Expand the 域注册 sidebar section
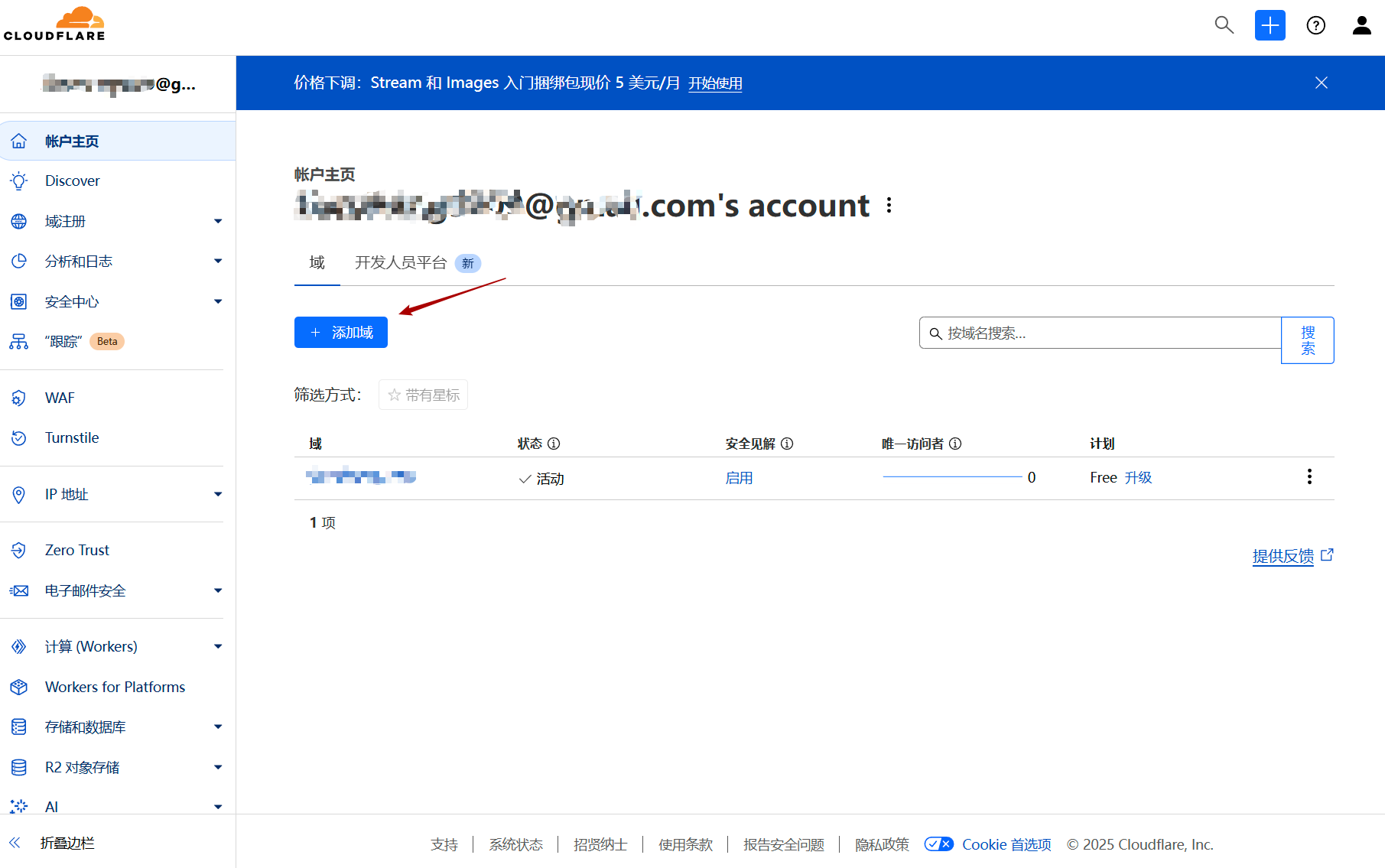Screen dimensions: 1385x868 tap(218, 221)
